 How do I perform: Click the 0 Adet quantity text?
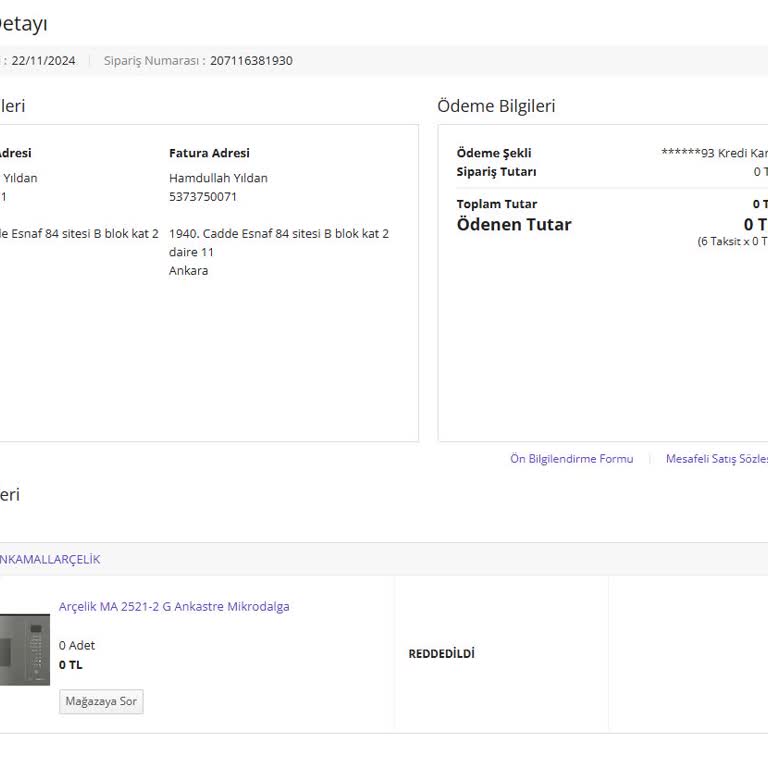tap(77, 645)
